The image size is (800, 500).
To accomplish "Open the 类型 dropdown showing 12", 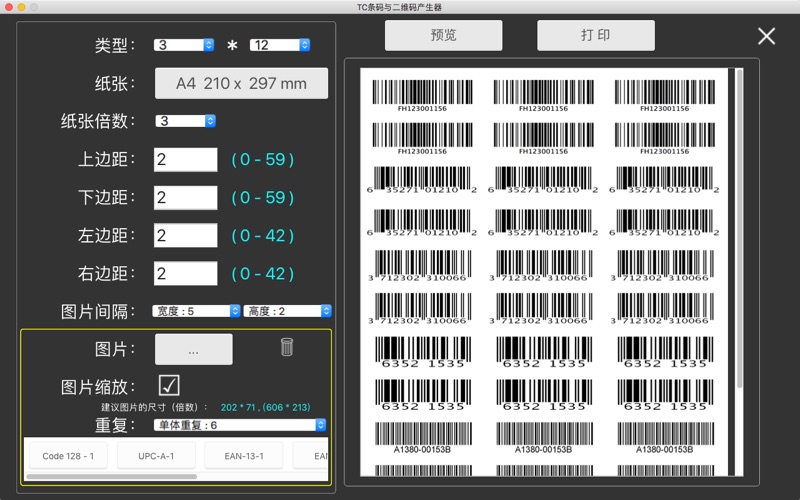I will click(x=280, y=45).
